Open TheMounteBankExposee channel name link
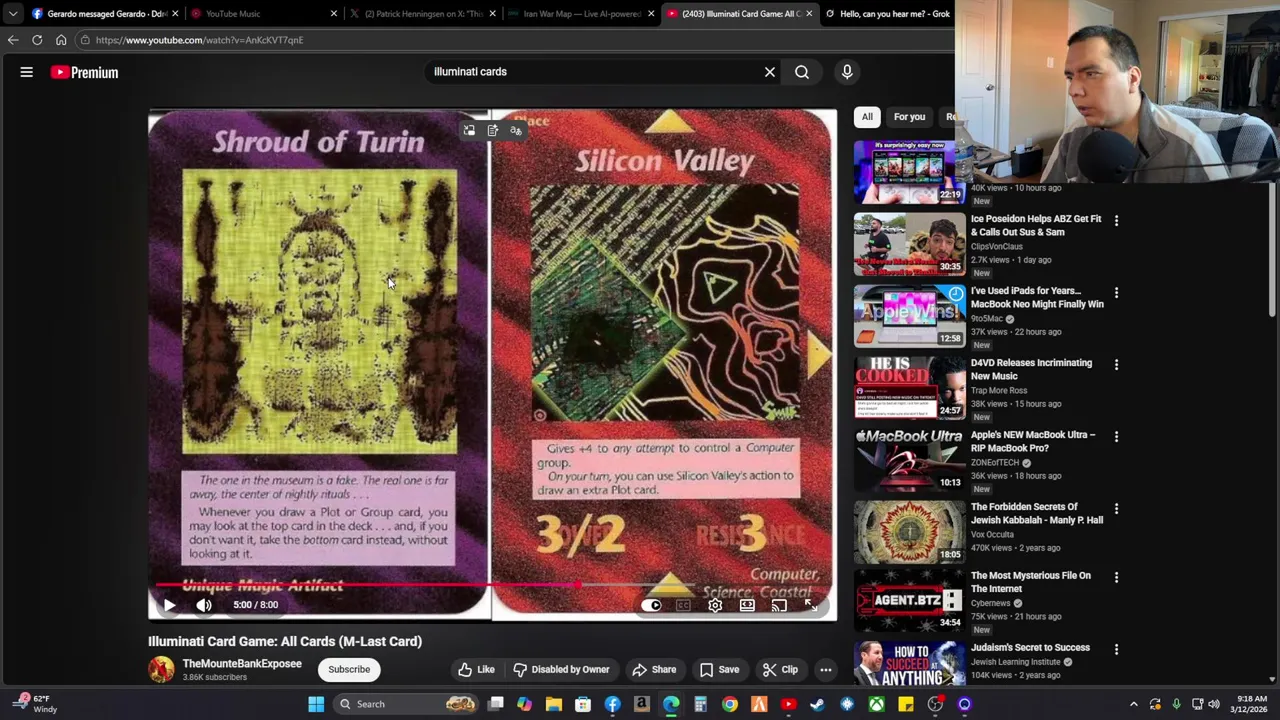1280x720 pixels. coord(242,664)
